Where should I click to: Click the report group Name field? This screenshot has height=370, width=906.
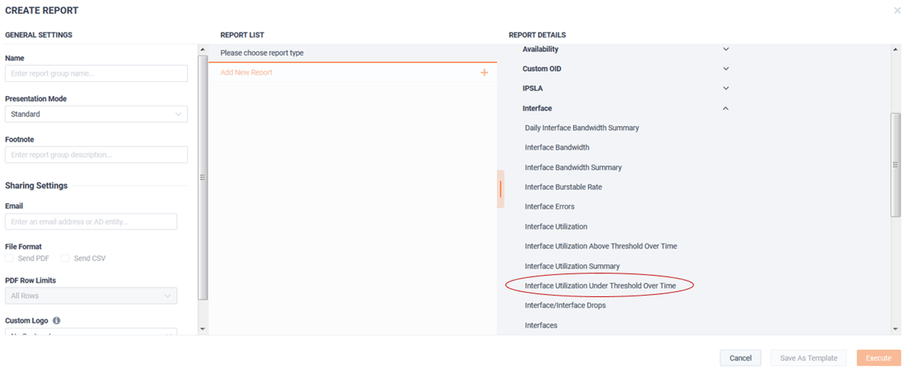(x=96, y=73)
